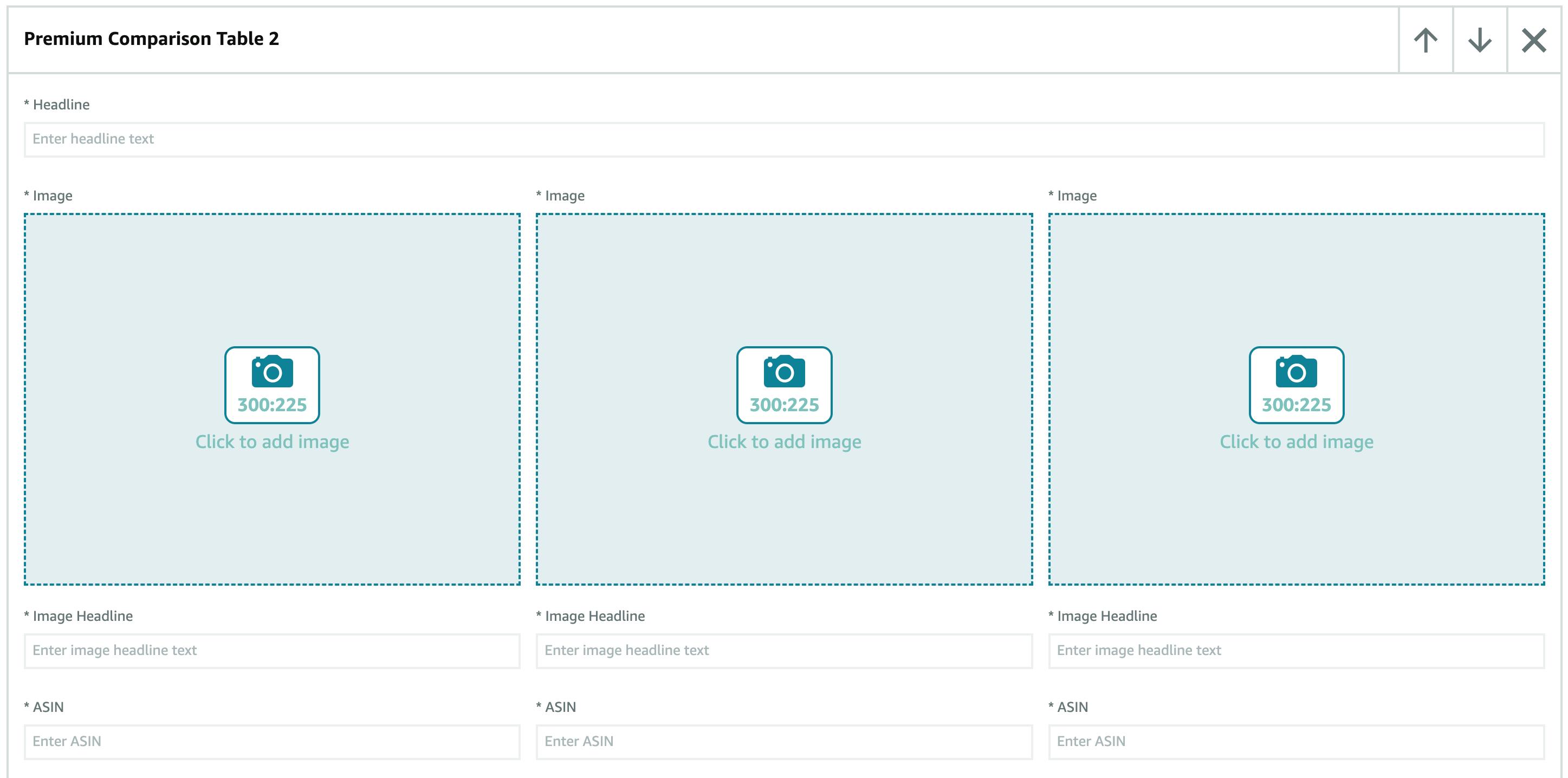Move module up with the up arrow
Image resolution: width=1568 pixels, height=778 pixels.
[x=1425, y=40]
